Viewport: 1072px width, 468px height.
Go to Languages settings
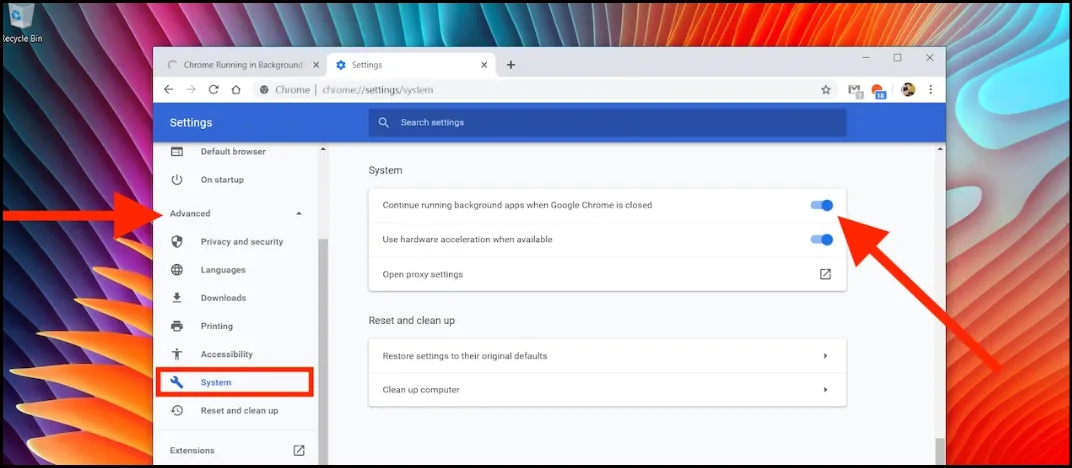pyautogui.click(x=223, y=270)
